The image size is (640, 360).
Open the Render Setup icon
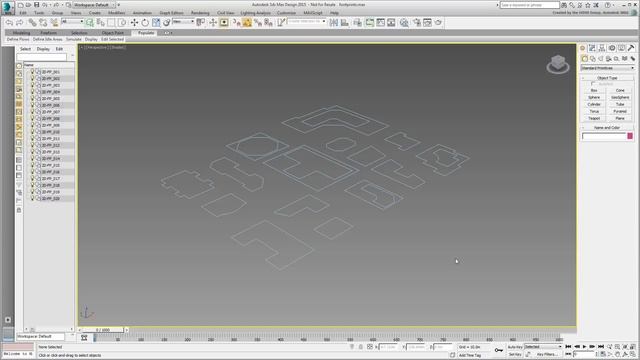click(417, 23)
